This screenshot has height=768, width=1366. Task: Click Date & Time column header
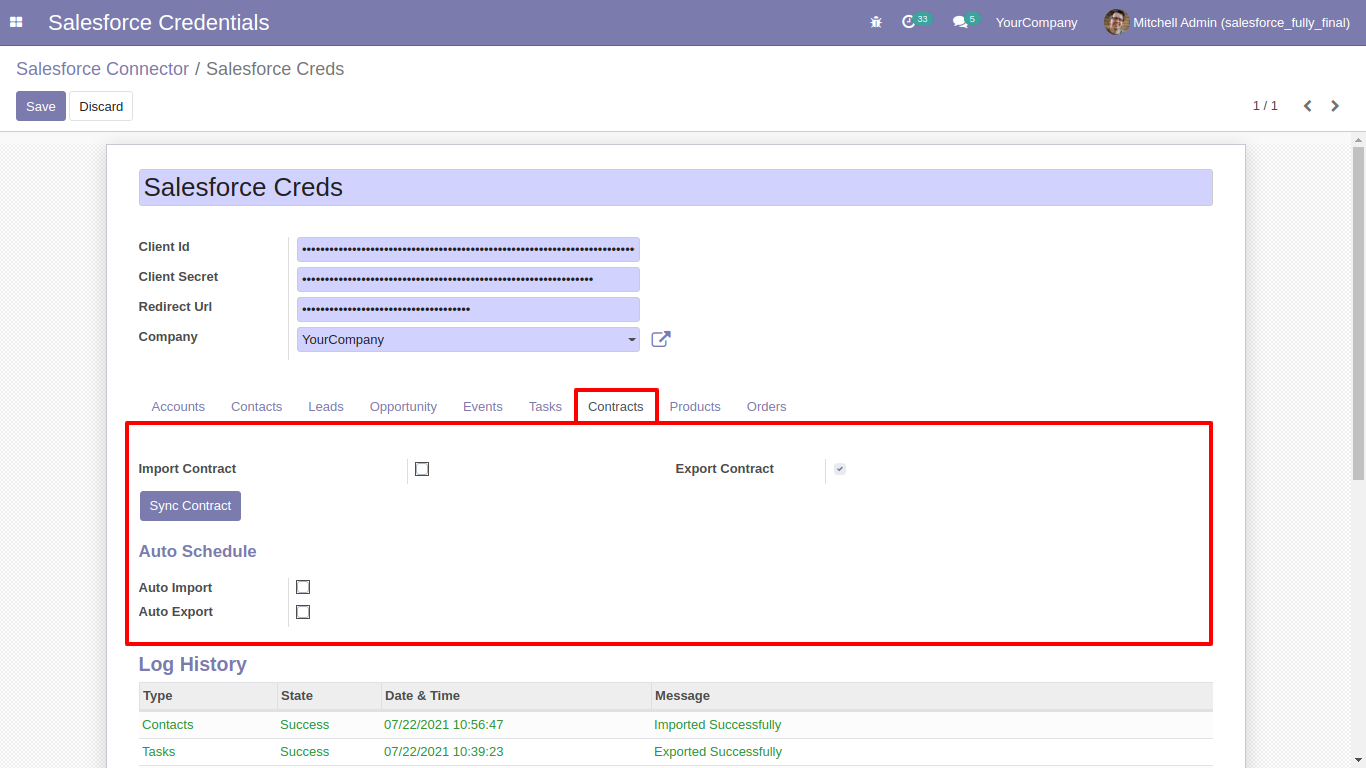click(516, 696)
